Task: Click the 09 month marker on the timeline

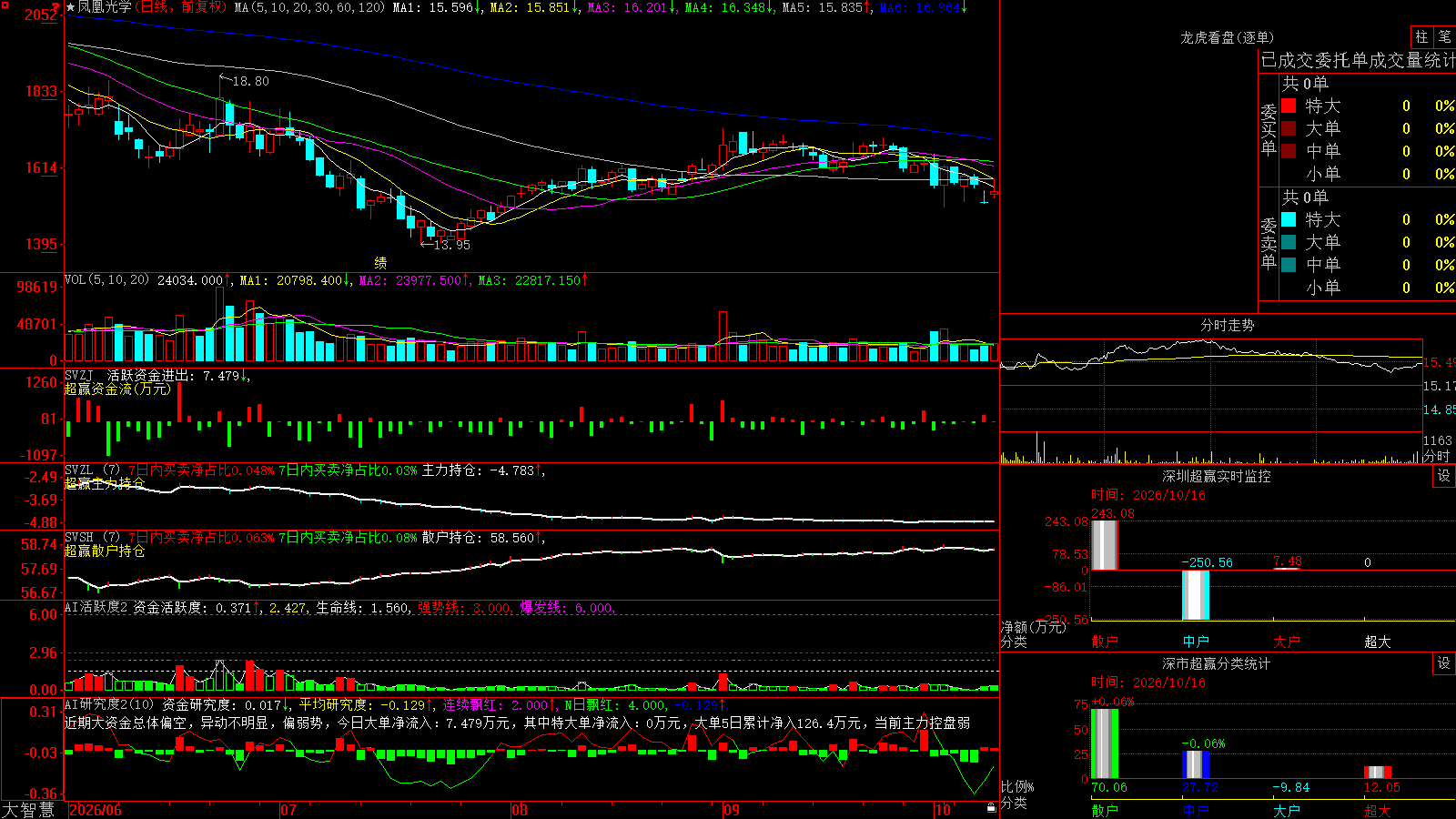Action: coord(732,810)
